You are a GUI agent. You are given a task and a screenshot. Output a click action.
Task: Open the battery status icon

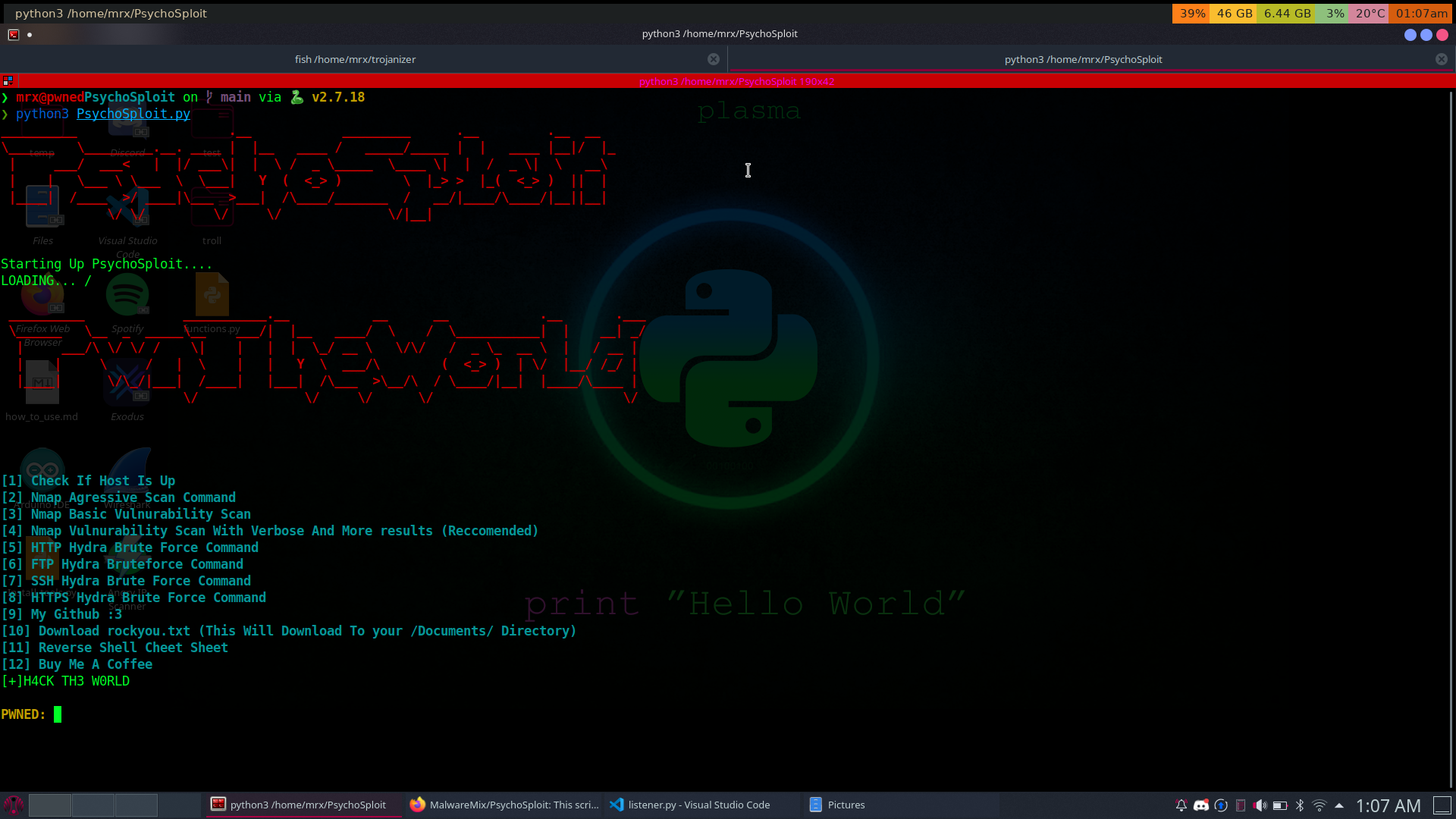click(1280, 805)
